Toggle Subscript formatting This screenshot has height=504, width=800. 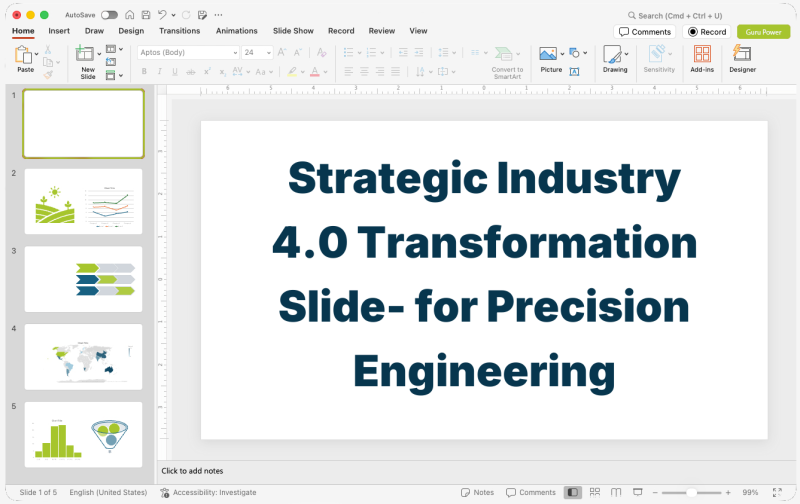[222, 72]
